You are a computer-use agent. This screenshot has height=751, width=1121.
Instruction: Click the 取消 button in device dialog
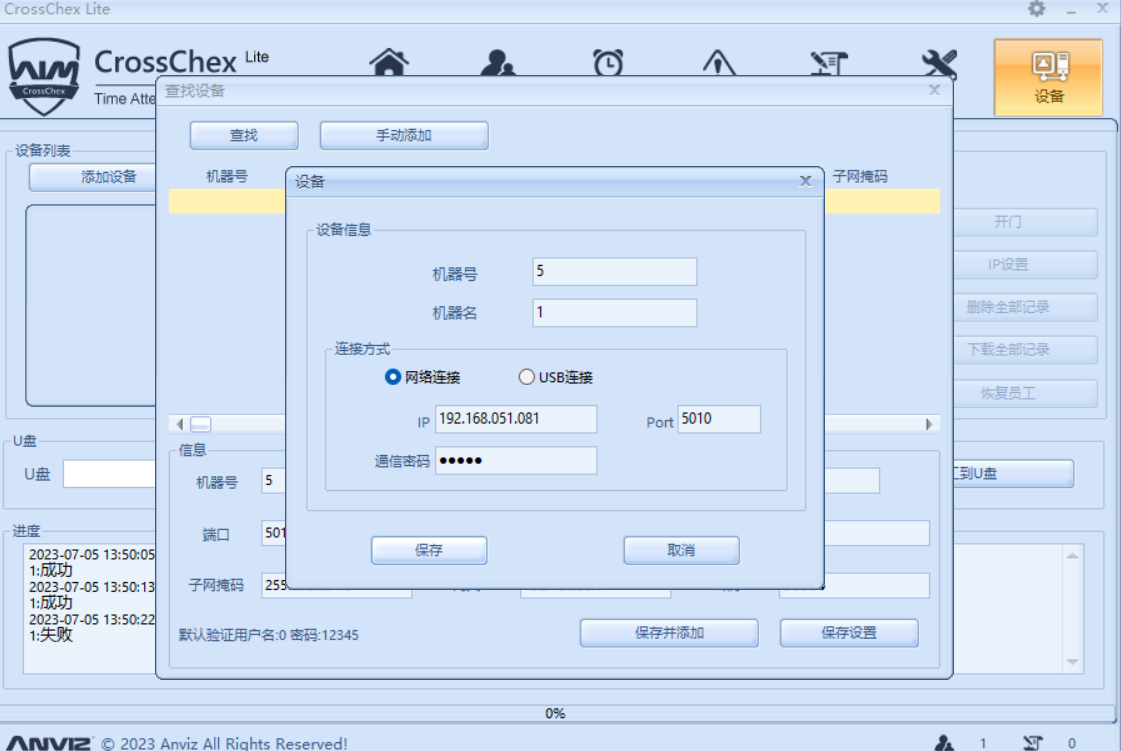681,550
